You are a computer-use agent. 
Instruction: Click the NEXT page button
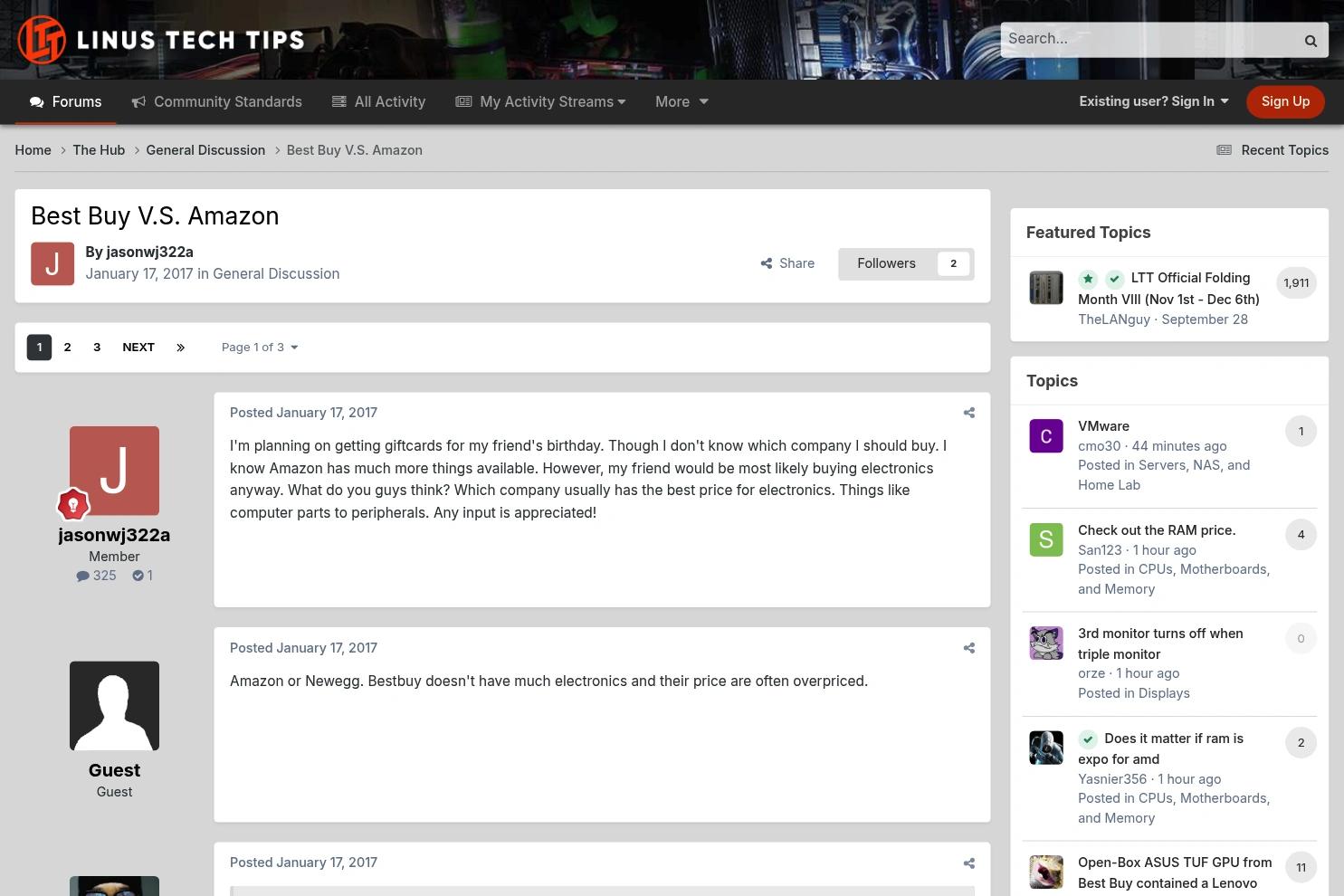point(138,348)
